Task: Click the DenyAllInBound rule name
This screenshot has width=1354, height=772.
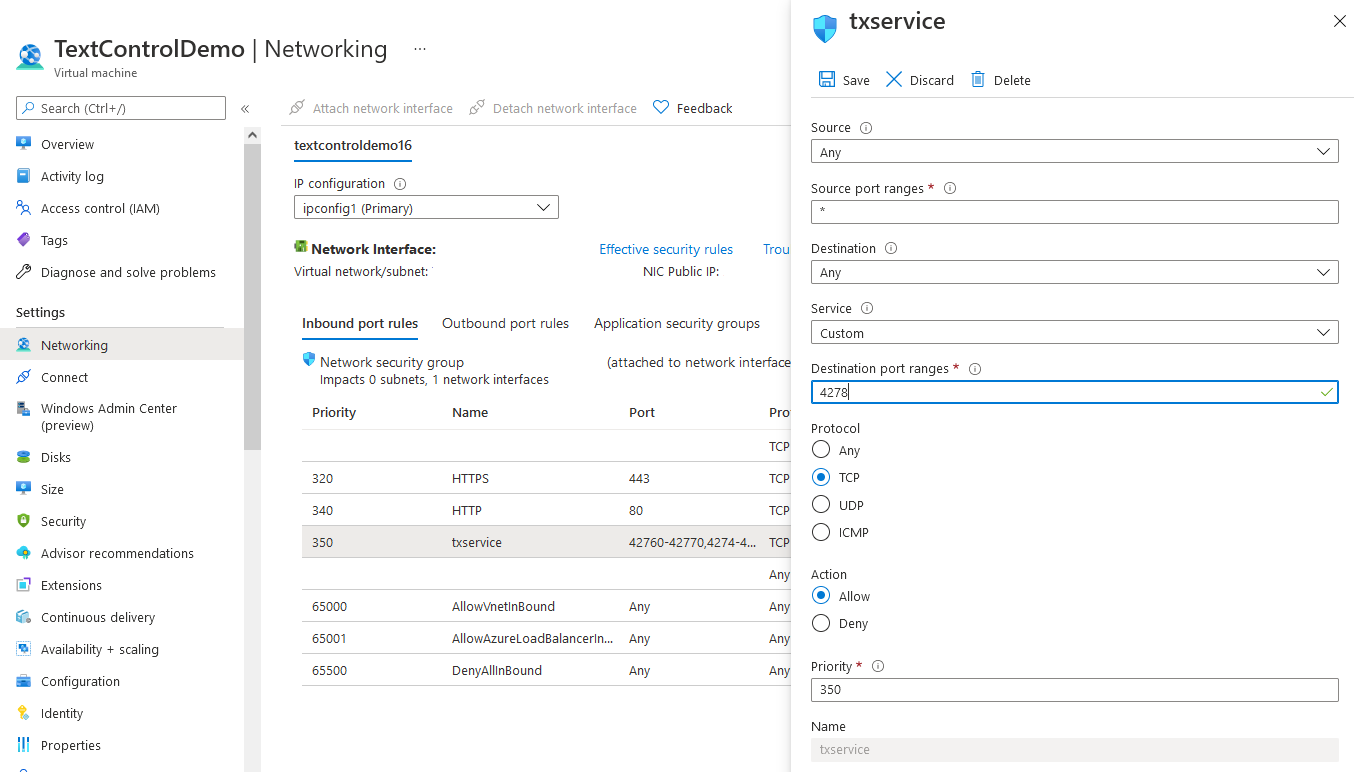Action: coord(497,670)
